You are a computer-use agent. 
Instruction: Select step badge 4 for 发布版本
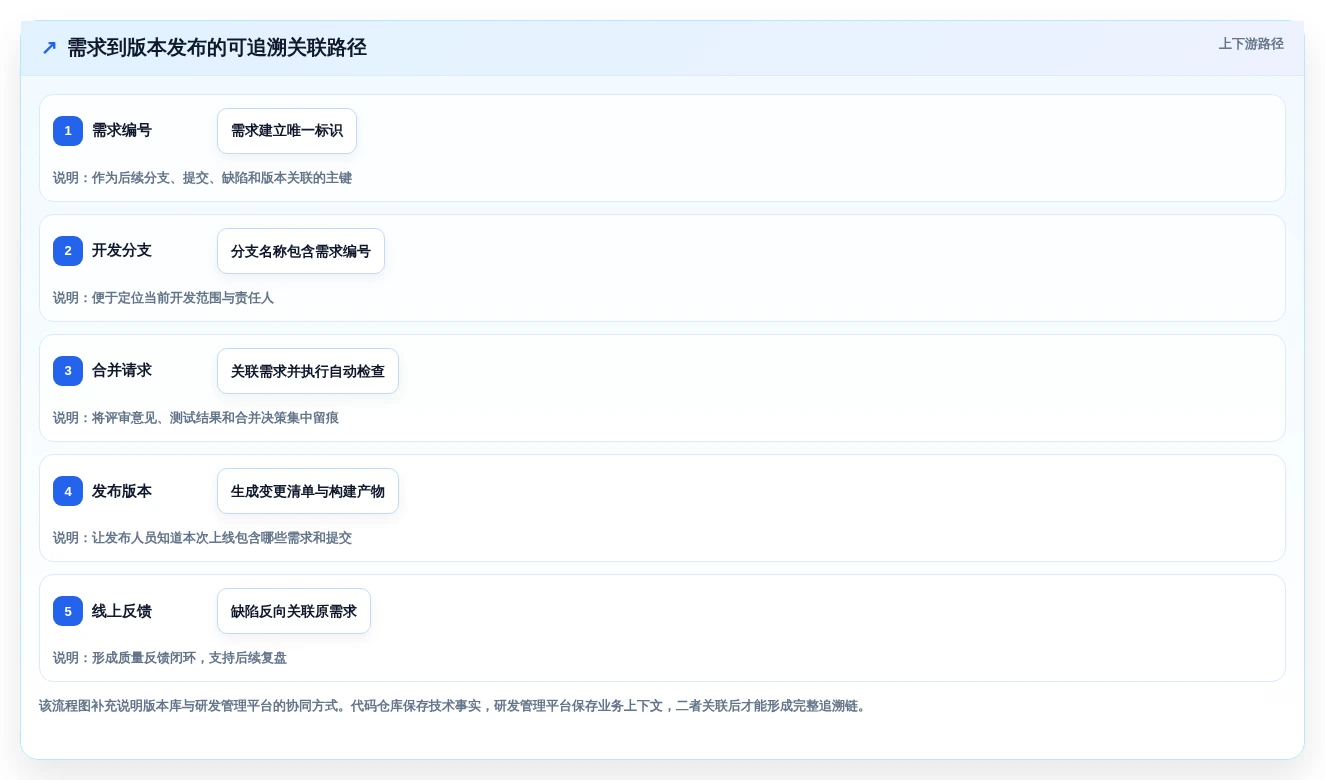68,491
